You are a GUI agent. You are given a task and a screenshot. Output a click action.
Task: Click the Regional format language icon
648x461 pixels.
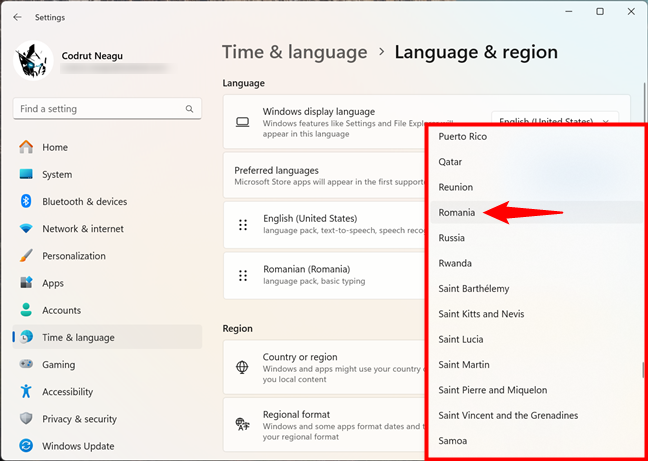pos(242,424)
